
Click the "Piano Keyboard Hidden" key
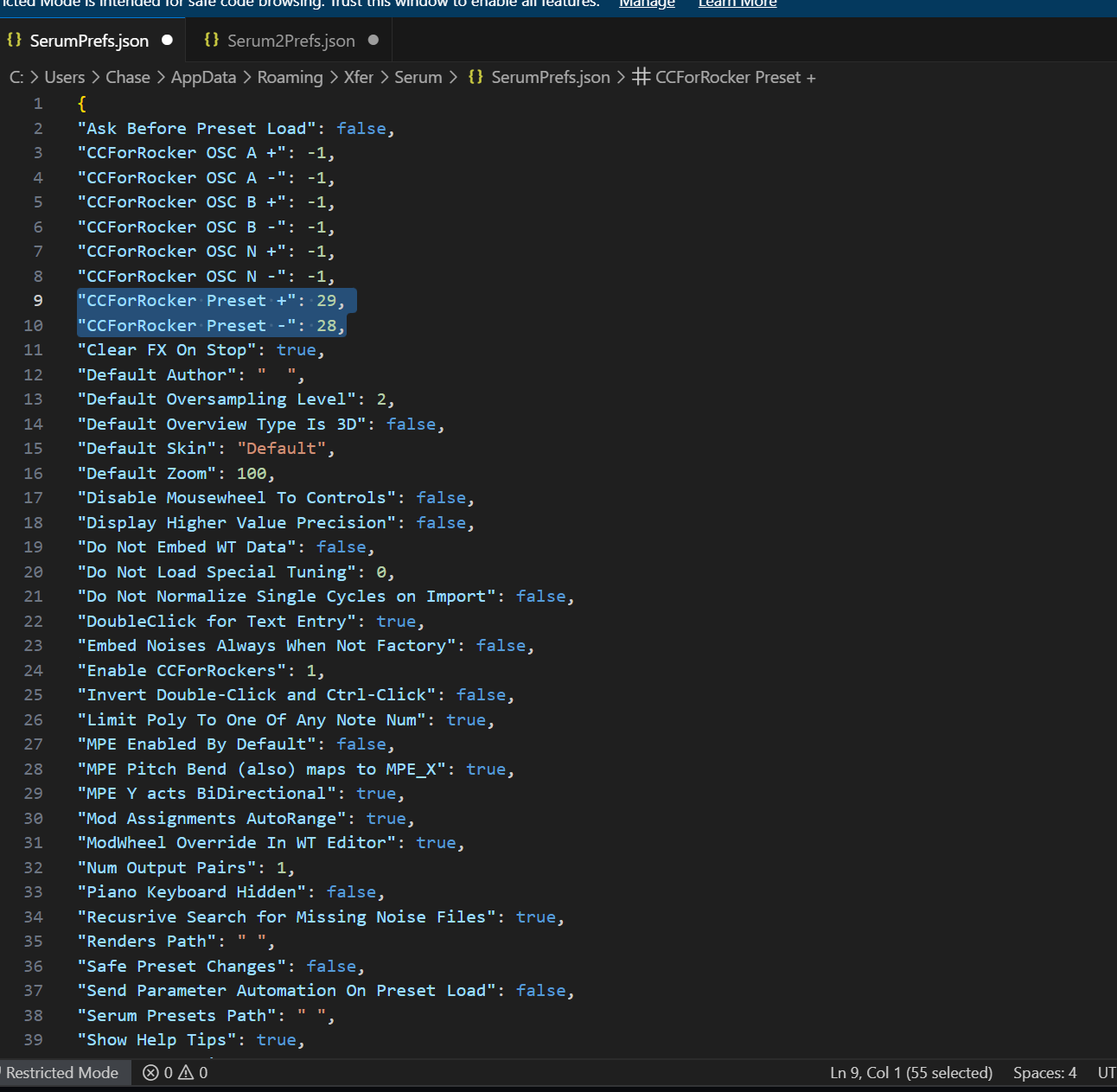191,892
